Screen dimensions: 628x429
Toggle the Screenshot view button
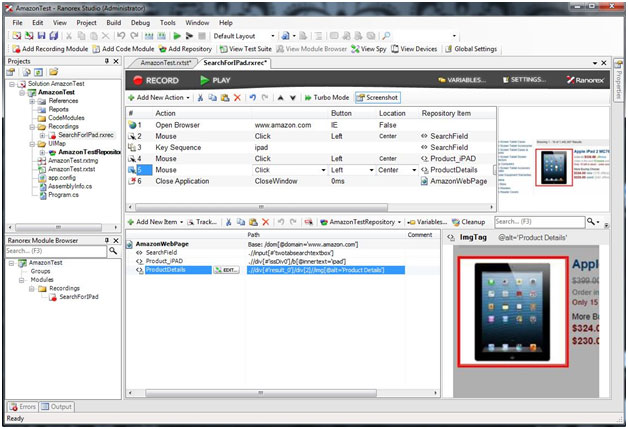coord(377,97)
